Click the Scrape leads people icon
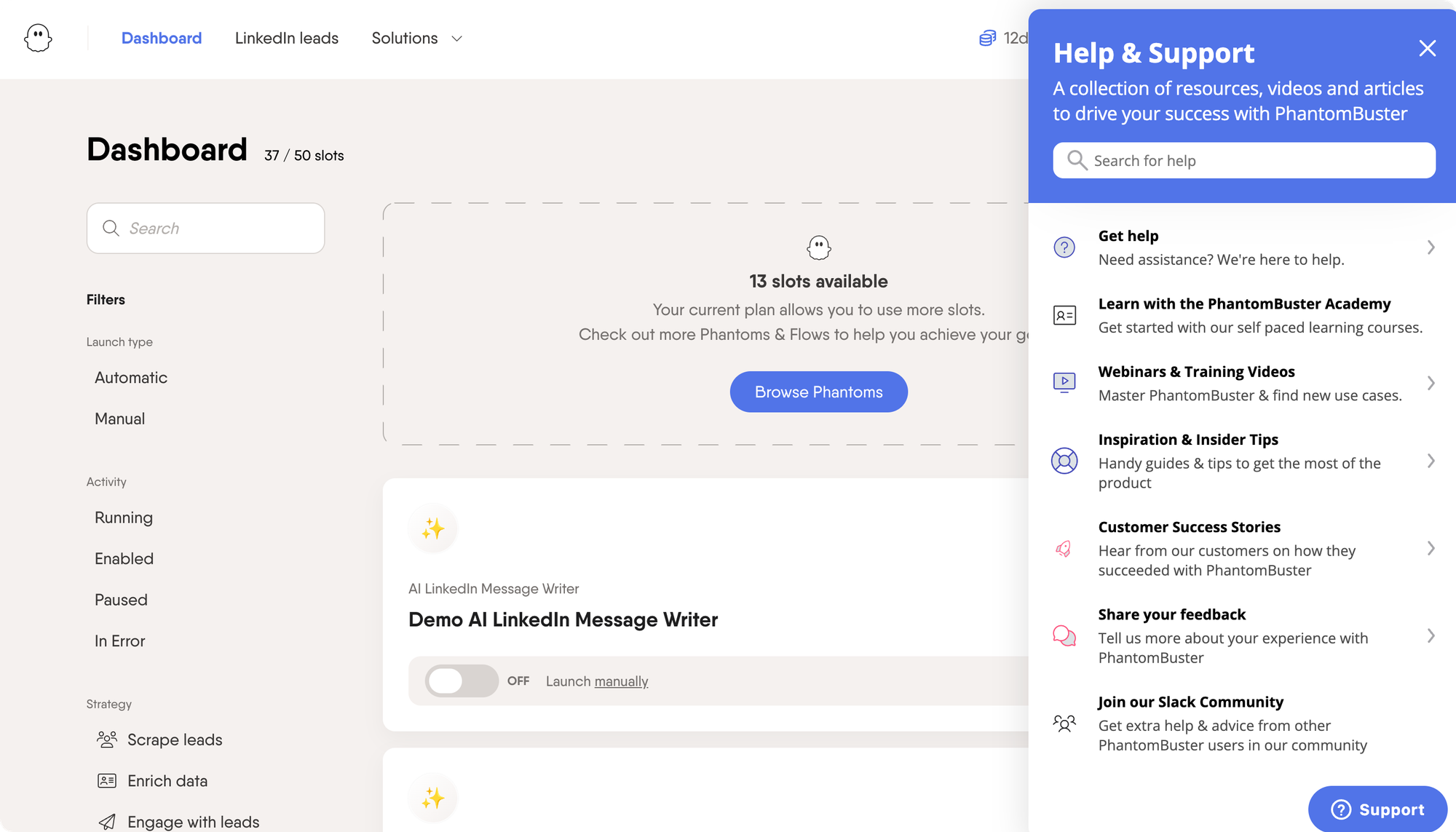 click(x=107, y=740)
